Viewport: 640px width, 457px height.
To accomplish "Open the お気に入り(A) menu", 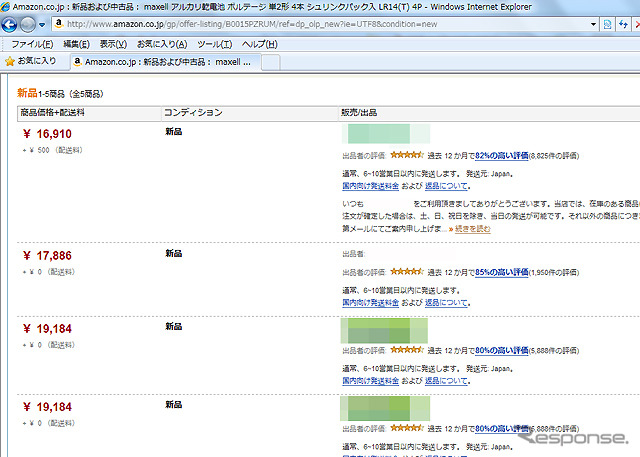I will pos(162,44).
